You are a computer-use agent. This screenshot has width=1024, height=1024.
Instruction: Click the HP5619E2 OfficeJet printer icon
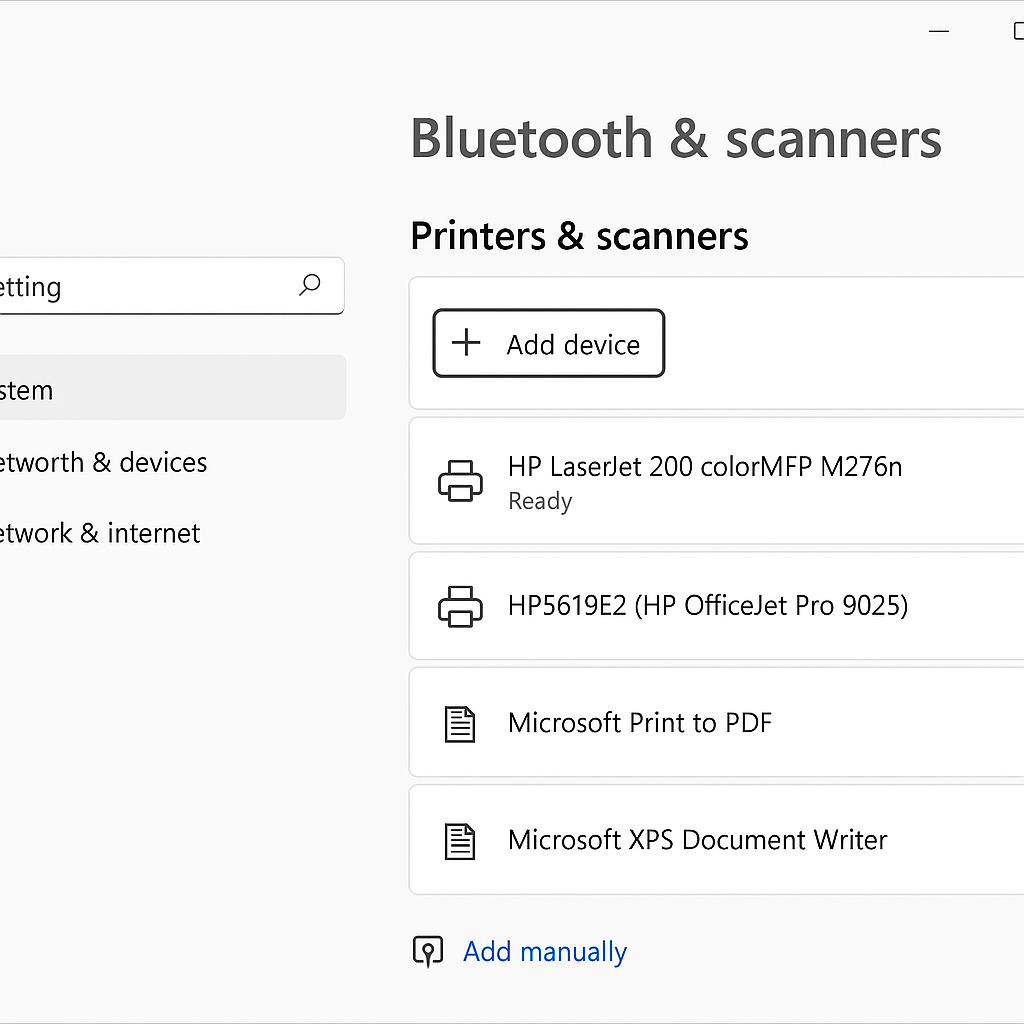460,607
